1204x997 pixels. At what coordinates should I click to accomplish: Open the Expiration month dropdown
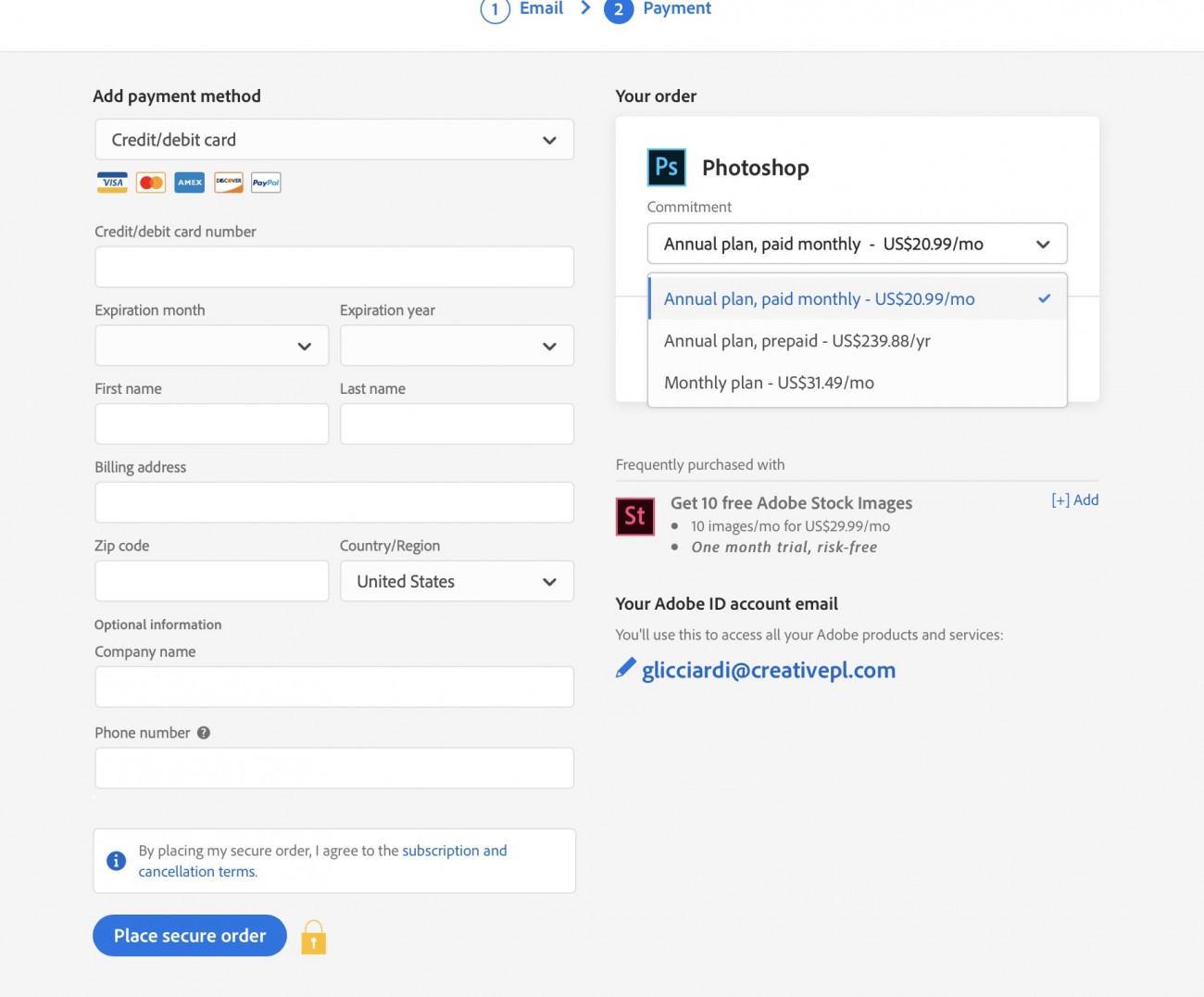(x=212, y=346)
